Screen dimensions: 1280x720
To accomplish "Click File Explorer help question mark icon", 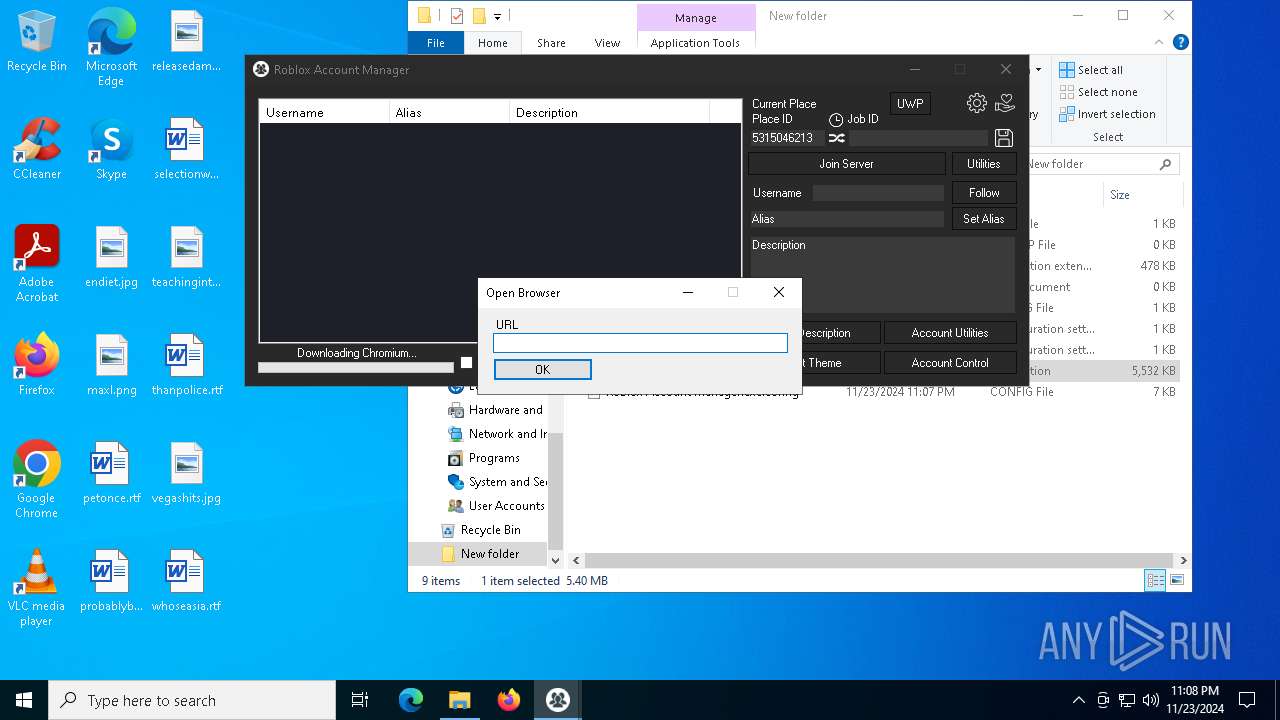I will click(1180, 43).
